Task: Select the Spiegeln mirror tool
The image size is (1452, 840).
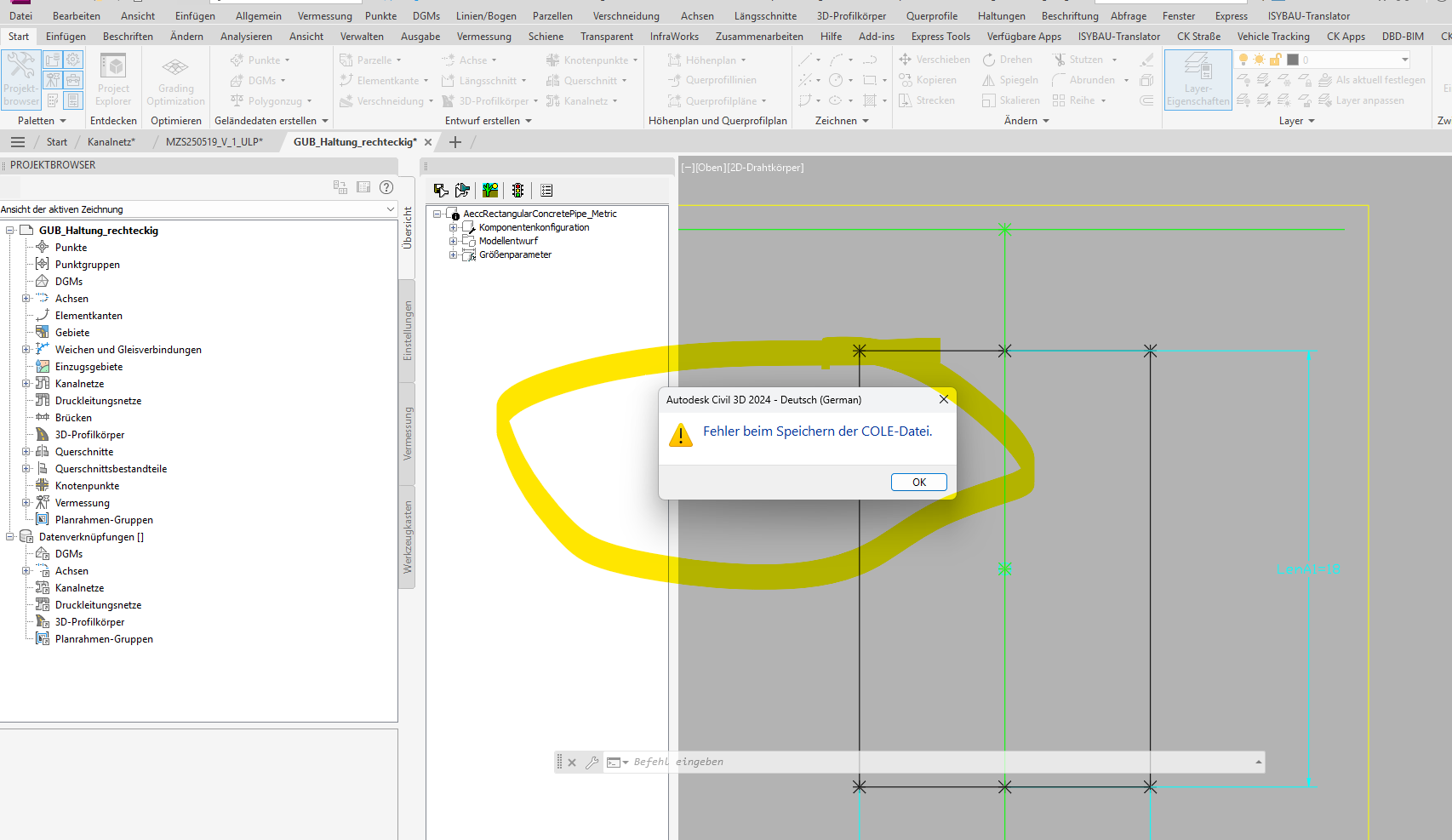Action: tap(1010, 80)
